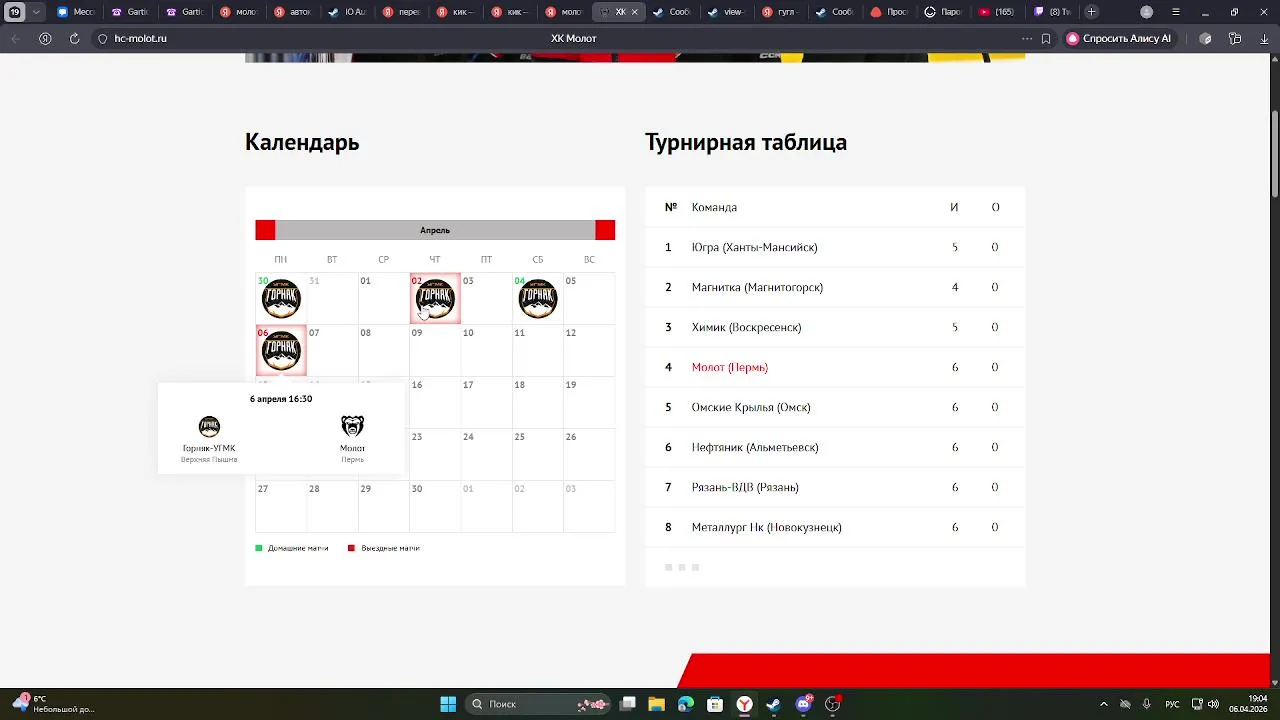1280x720 pixels.
Task: Bookmark the page with bookmark icon
Action: tap(1046, 38)
